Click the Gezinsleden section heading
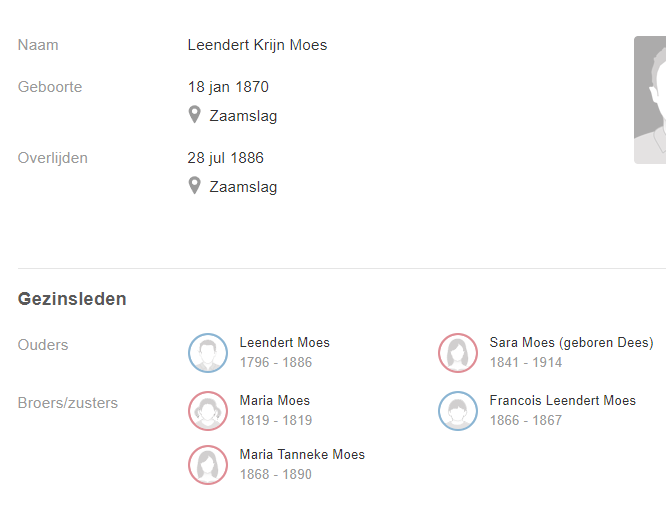The width and height of the screenshot is (666, 512). [x=72, y=299]
